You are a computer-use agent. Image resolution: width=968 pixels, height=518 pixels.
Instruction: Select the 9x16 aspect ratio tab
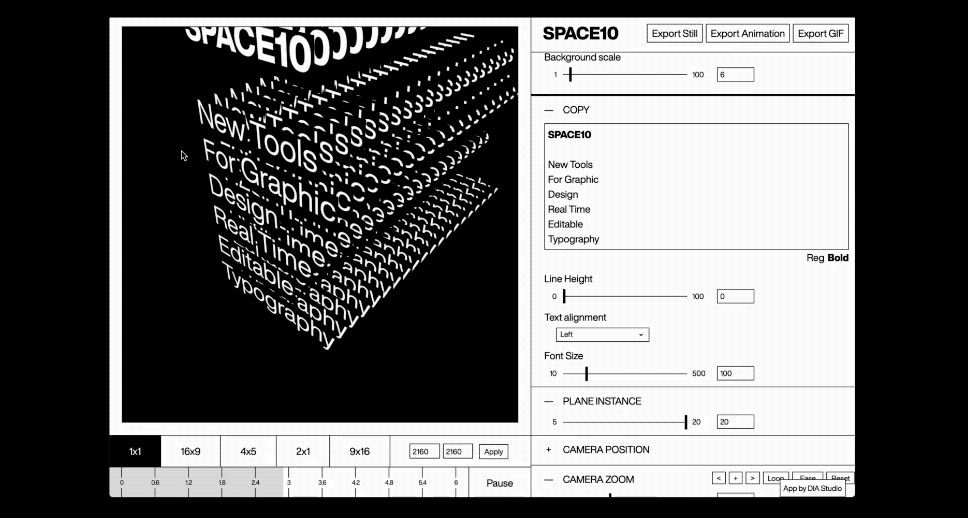[359, 451]
